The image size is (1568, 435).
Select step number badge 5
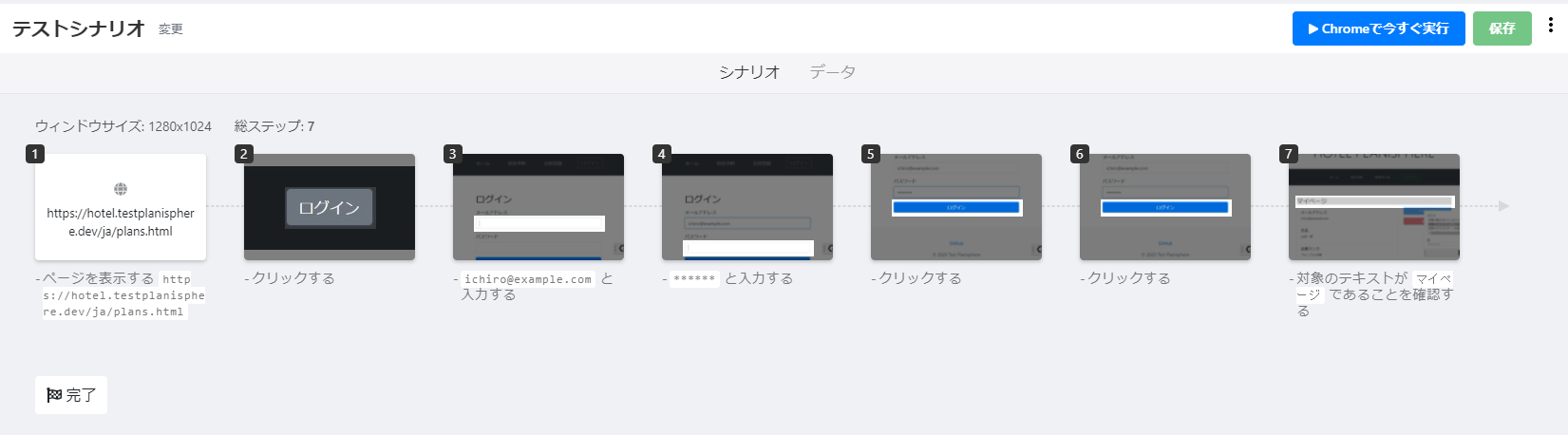click(871, 154)
